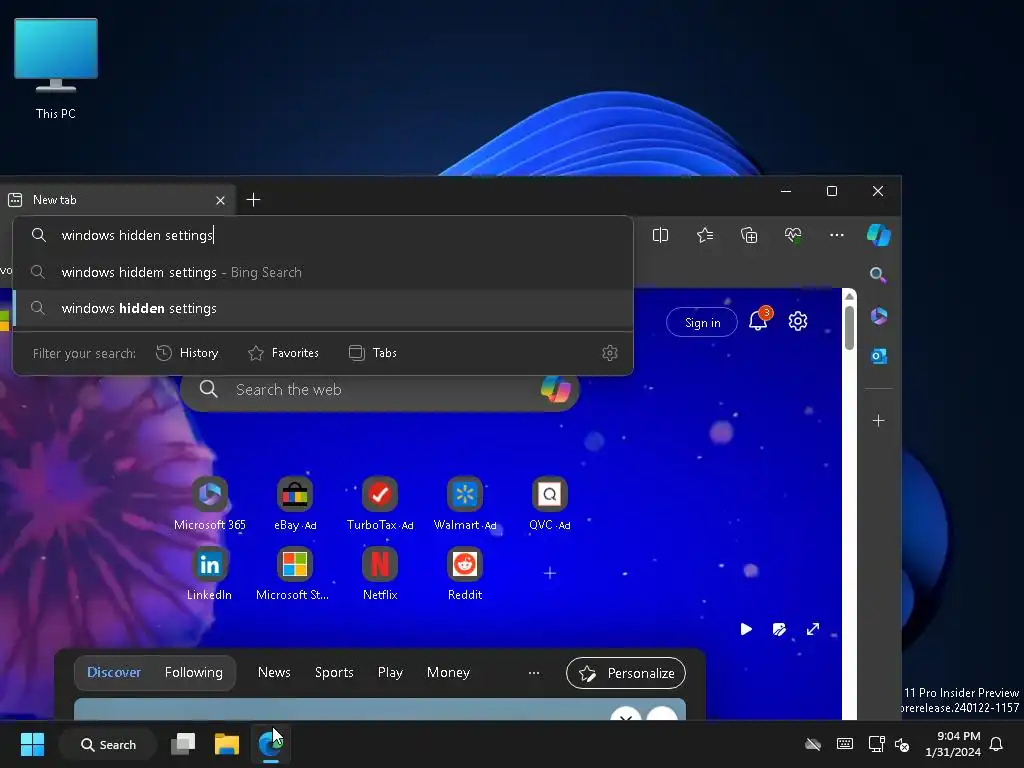Image resolution: width=1024 pixels, height=768 pixels.
Task: Open the Favorites star toolbar icon
Action: tap(705, 235)
